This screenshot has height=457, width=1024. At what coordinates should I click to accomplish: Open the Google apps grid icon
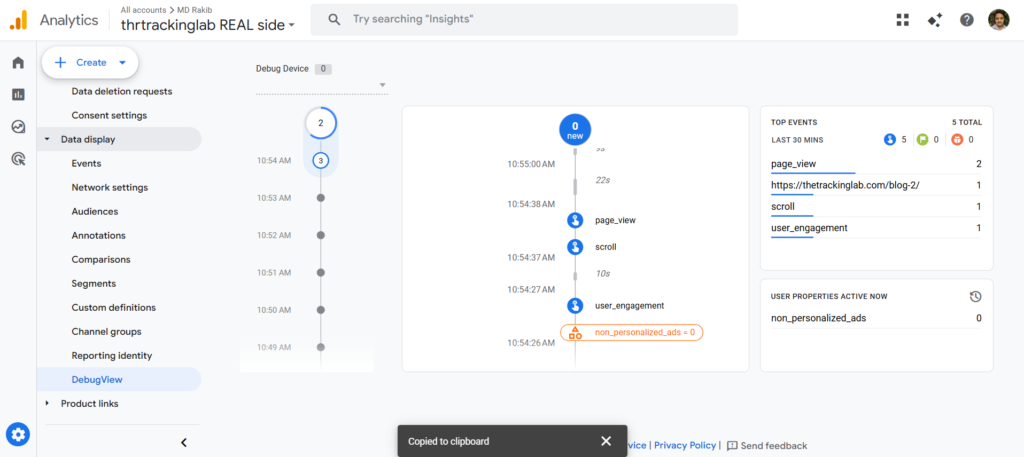[903, 20]
